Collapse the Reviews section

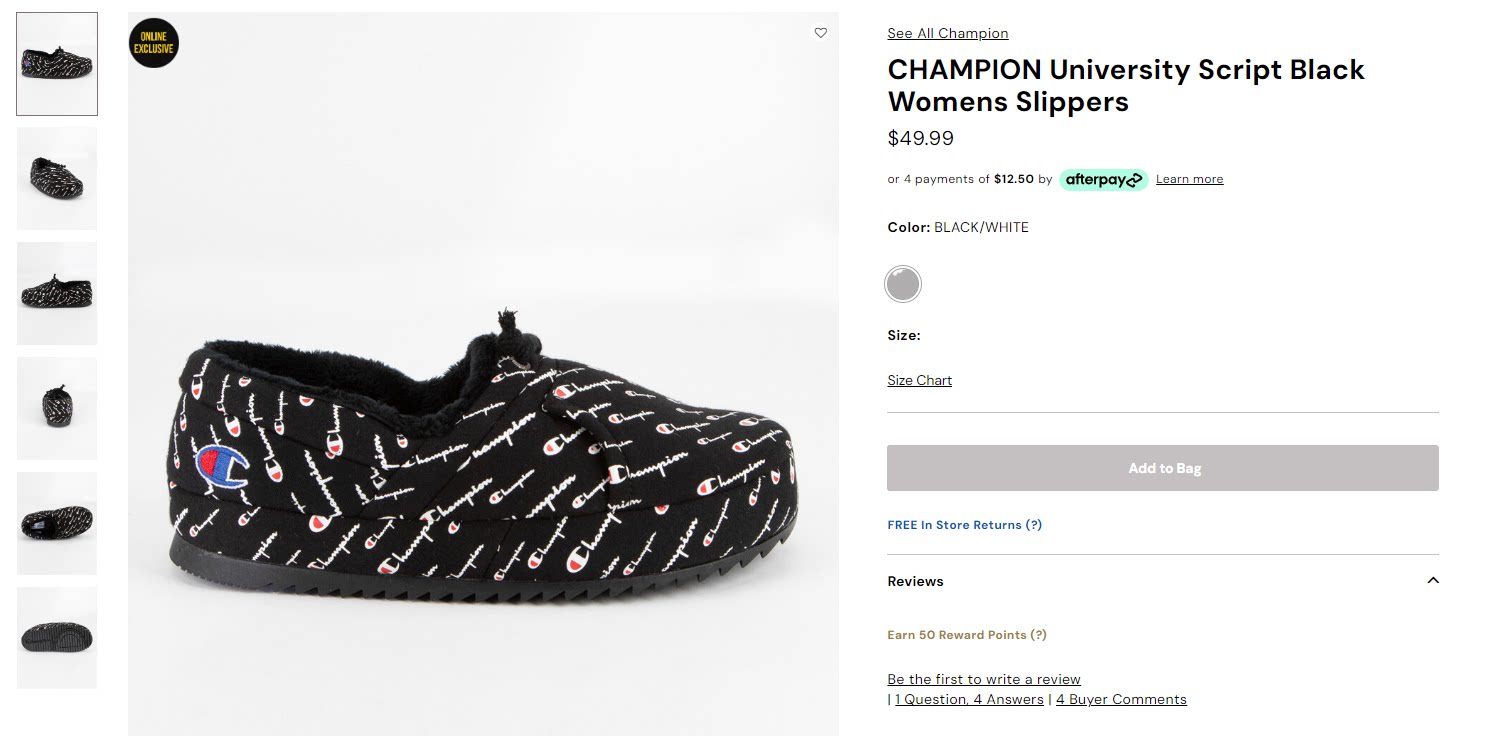point(1433,581)
